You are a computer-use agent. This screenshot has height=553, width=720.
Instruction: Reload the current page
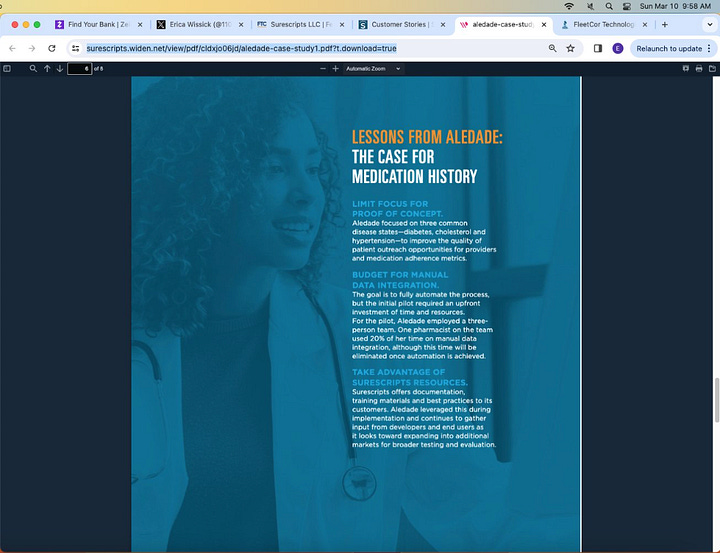(x=52, y=48)
